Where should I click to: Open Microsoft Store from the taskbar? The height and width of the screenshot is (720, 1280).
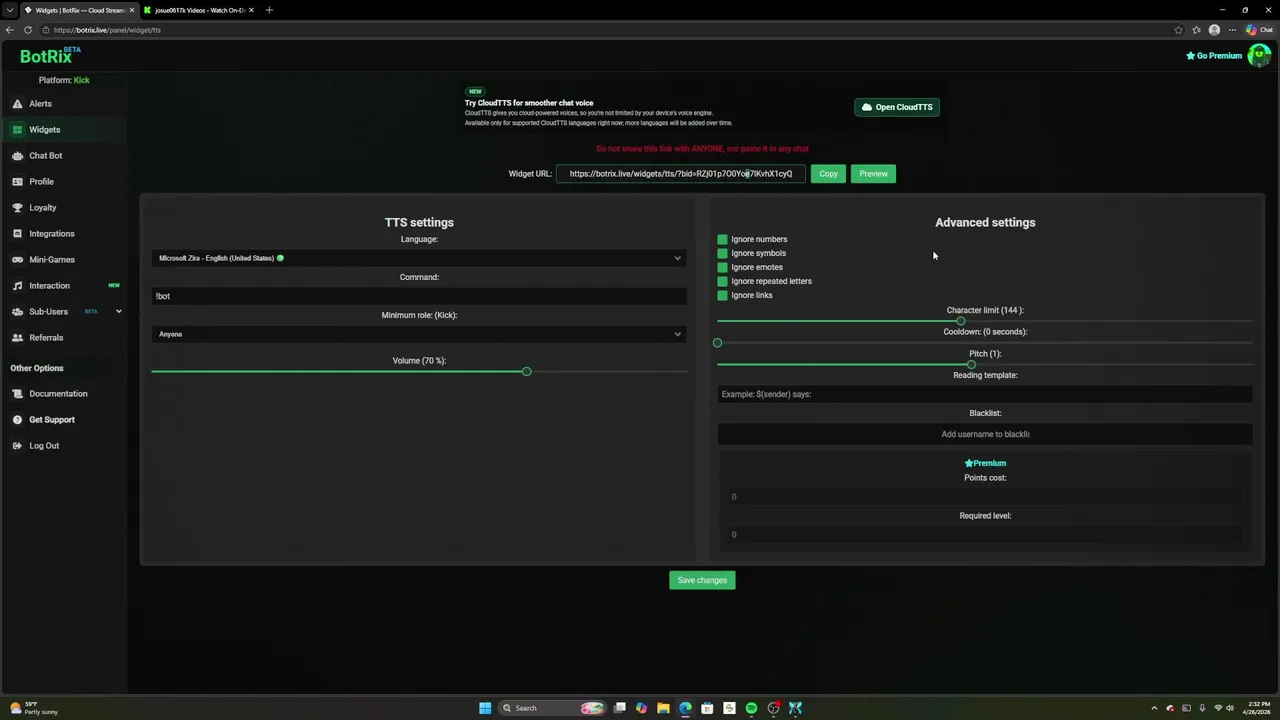point(707,708)
